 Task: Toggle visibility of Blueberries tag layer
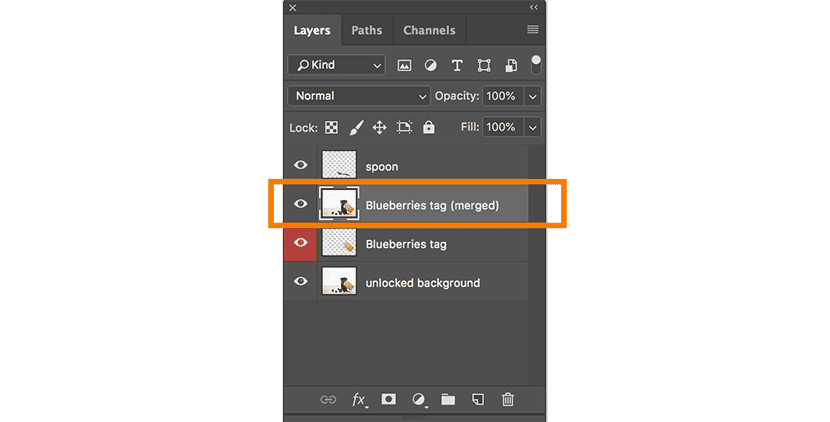pyautogui.click(x=300, y=243)
